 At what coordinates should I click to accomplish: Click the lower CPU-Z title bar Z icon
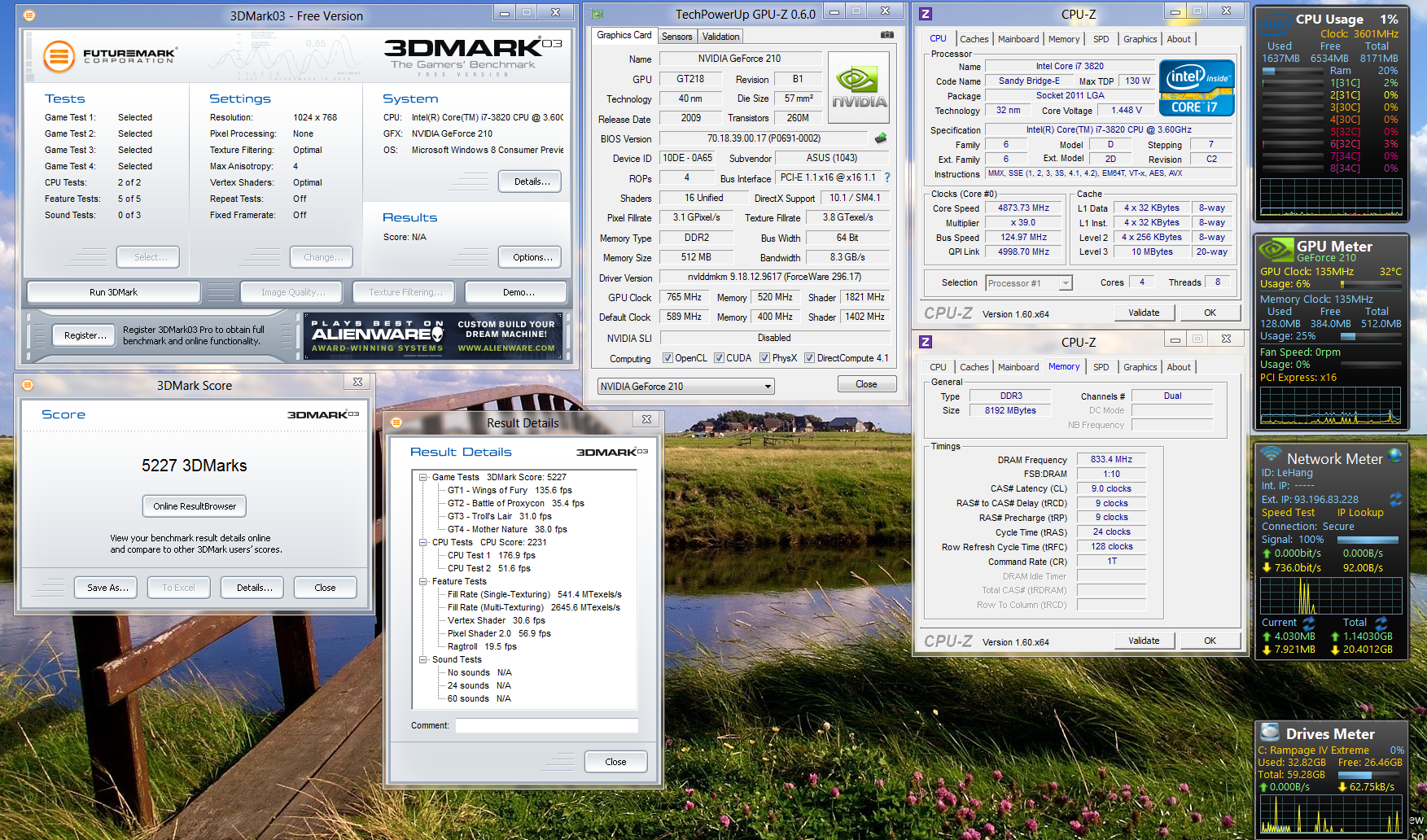(926, 342)
